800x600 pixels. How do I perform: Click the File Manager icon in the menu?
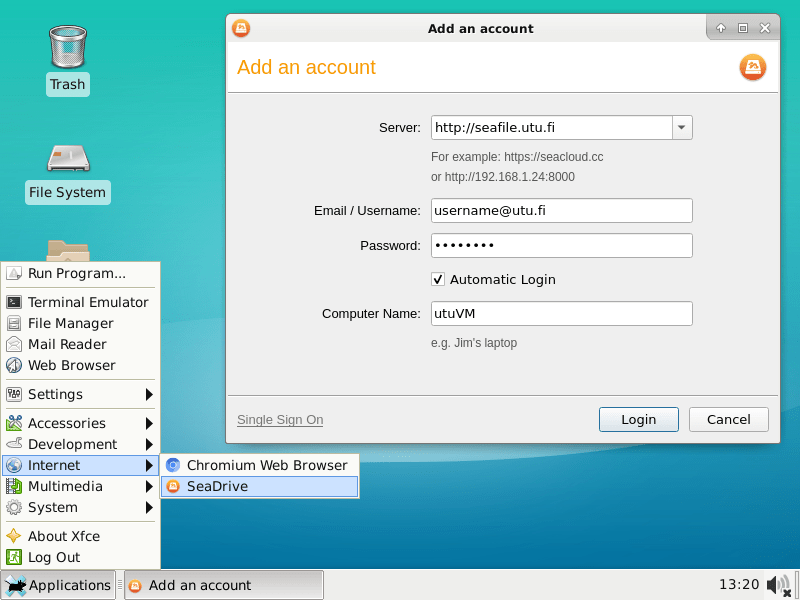14,323
